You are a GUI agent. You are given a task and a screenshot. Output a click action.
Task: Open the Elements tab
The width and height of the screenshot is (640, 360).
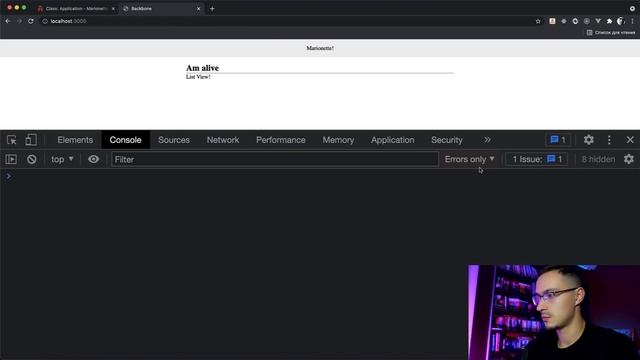(x=75, y=140)
